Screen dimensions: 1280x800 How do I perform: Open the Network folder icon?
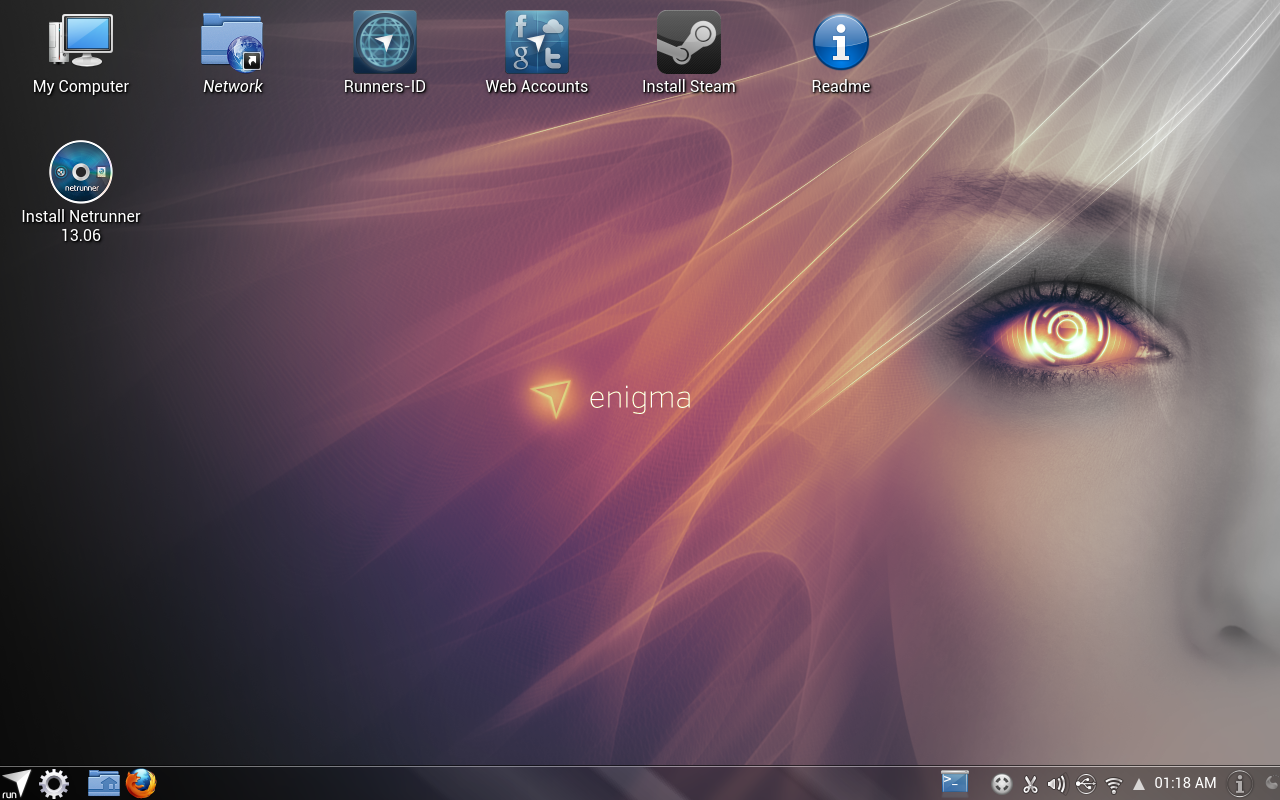tap(232, 42)
